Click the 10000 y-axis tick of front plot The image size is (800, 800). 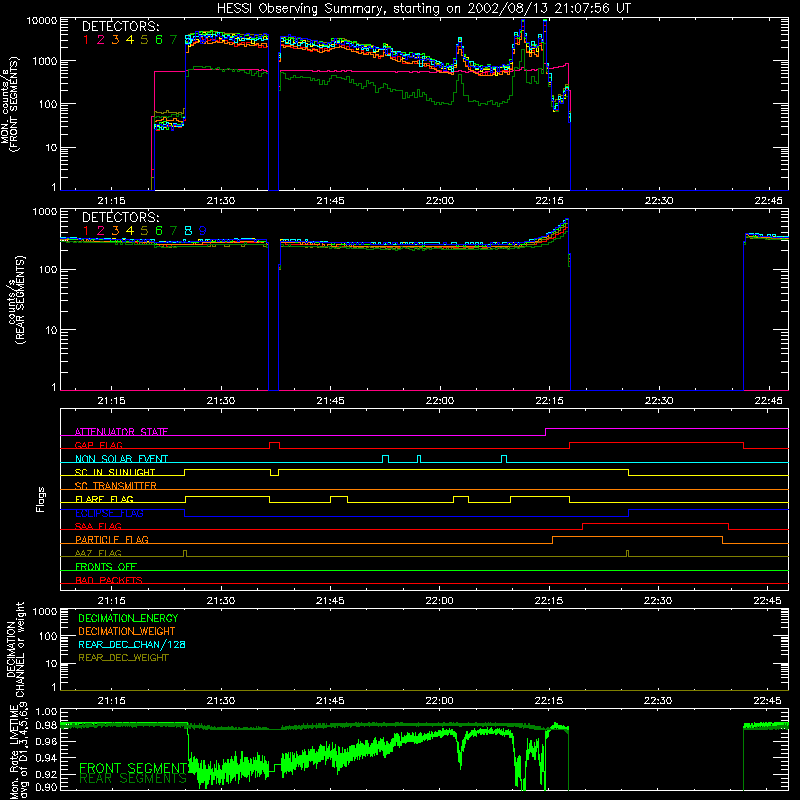pyautogui.click(x=41, y=20)
